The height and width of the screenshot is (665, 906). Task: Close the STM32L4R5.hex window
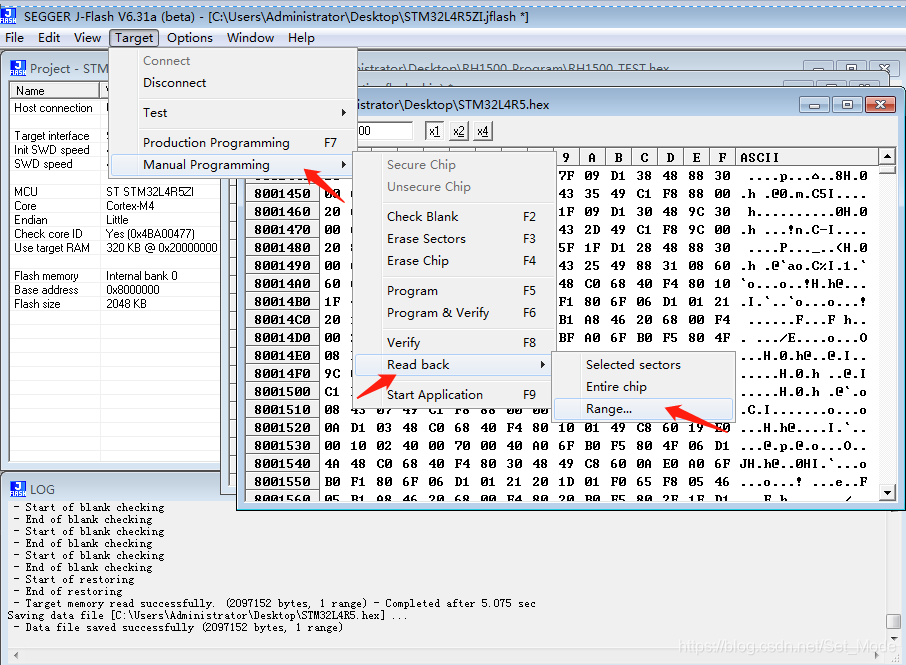[x=881, y=105]
